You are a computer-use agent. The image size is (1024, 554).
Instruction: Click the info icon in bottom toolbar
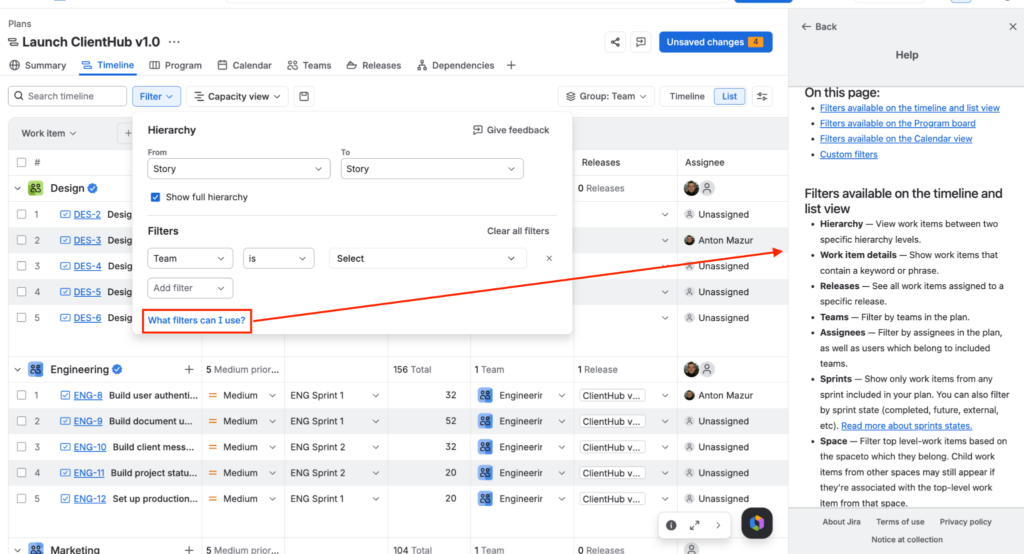[671, 525]
